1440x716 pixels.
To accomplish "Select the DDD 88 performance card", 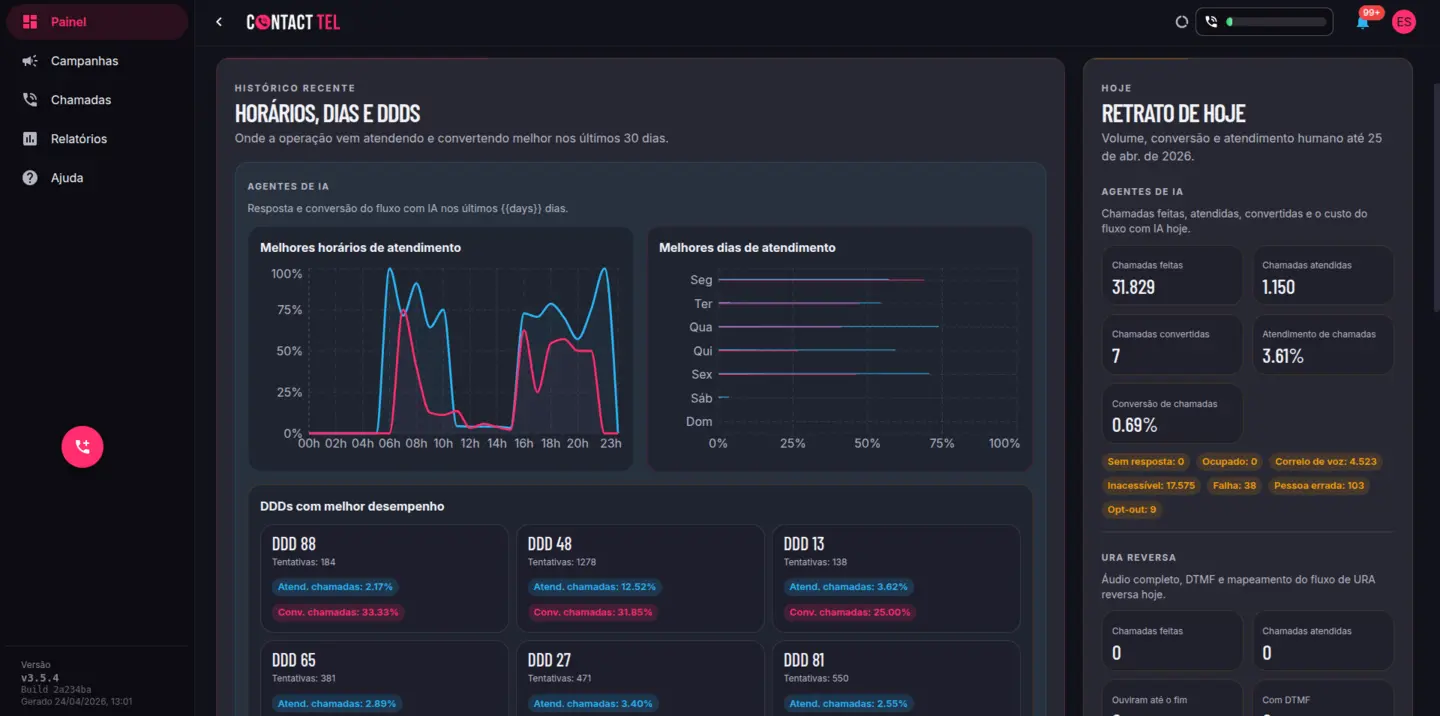I will 384,578.
